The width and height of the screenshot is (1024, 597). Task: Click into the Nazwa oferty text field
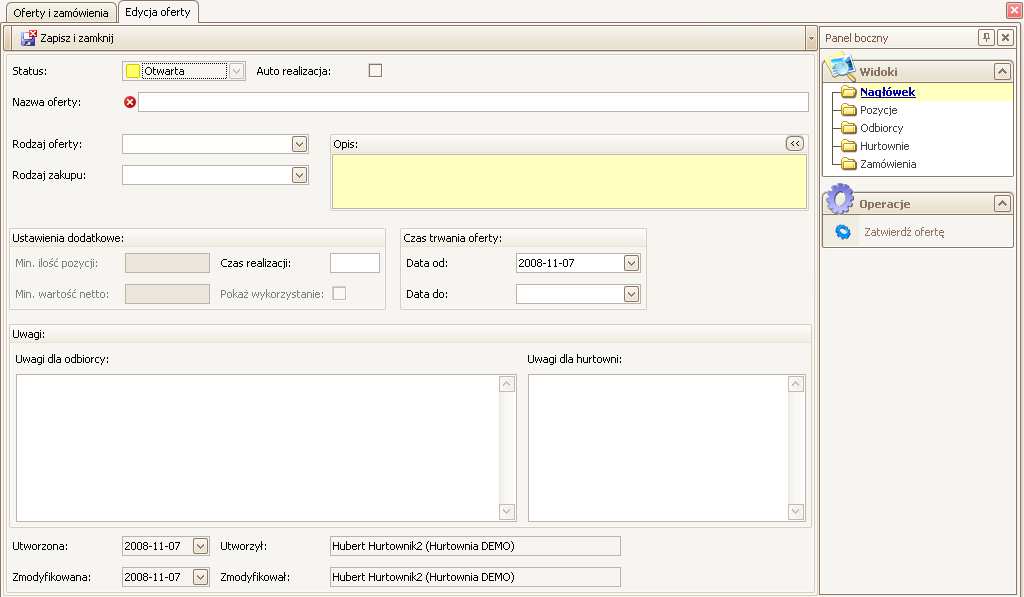(x=473, y=102)
